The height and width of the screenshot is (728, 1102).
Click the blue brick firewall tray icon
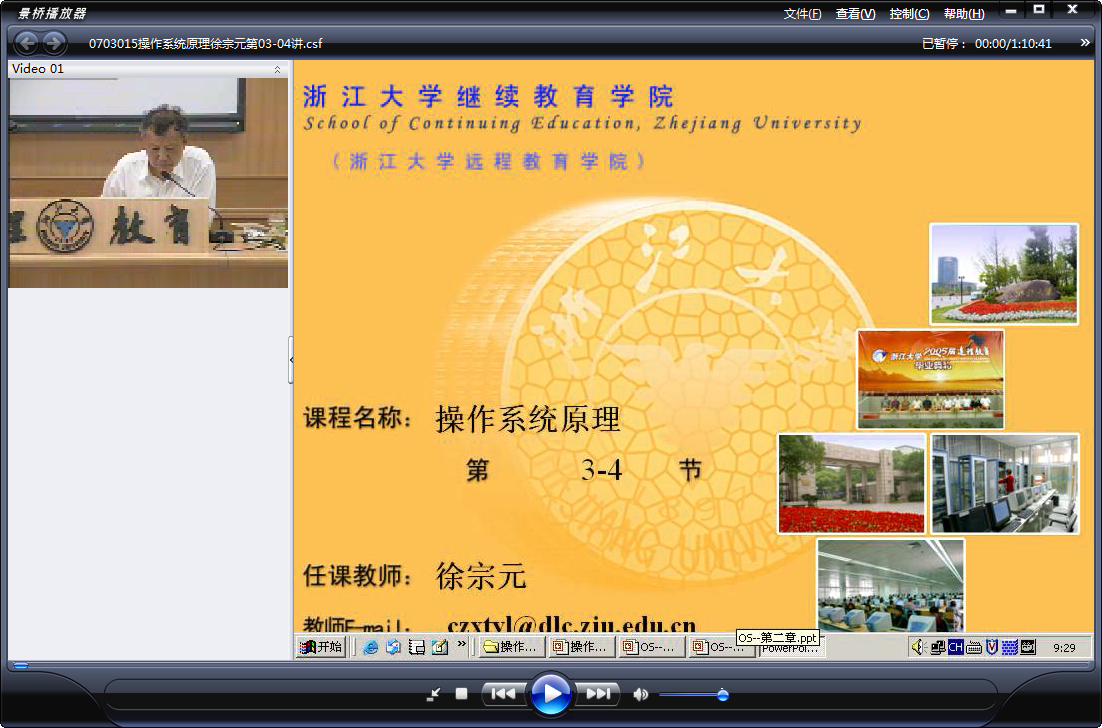[x=1010, y=648]
